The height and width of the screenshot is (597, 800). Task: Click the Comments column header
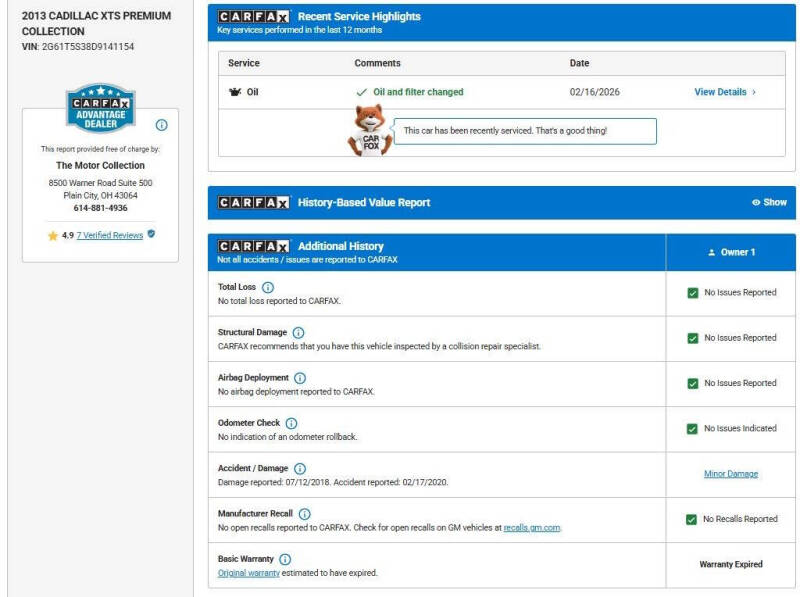click(x=378, y=63)
